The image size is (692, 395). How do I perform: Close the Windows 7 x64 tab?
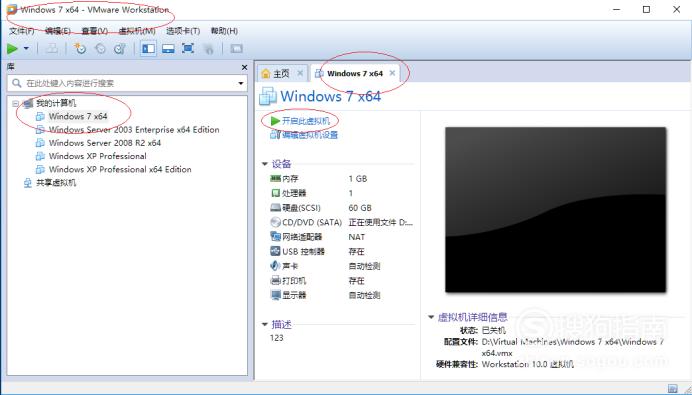click(x=392, y=73)
